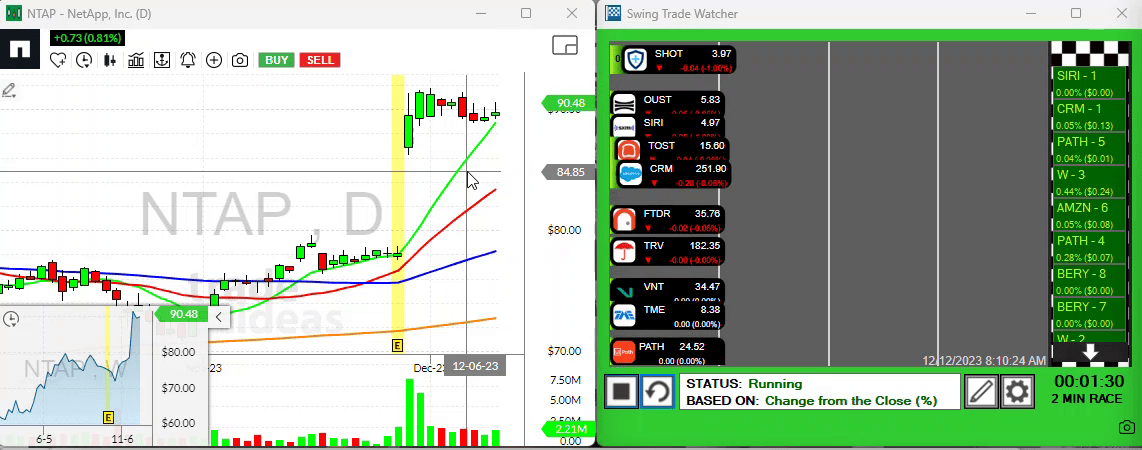Image resolution: width=1142 pixels, height=450 pixels.
Task: Click the +0.73 (0.81%) change badge
Action: point(87,38)
